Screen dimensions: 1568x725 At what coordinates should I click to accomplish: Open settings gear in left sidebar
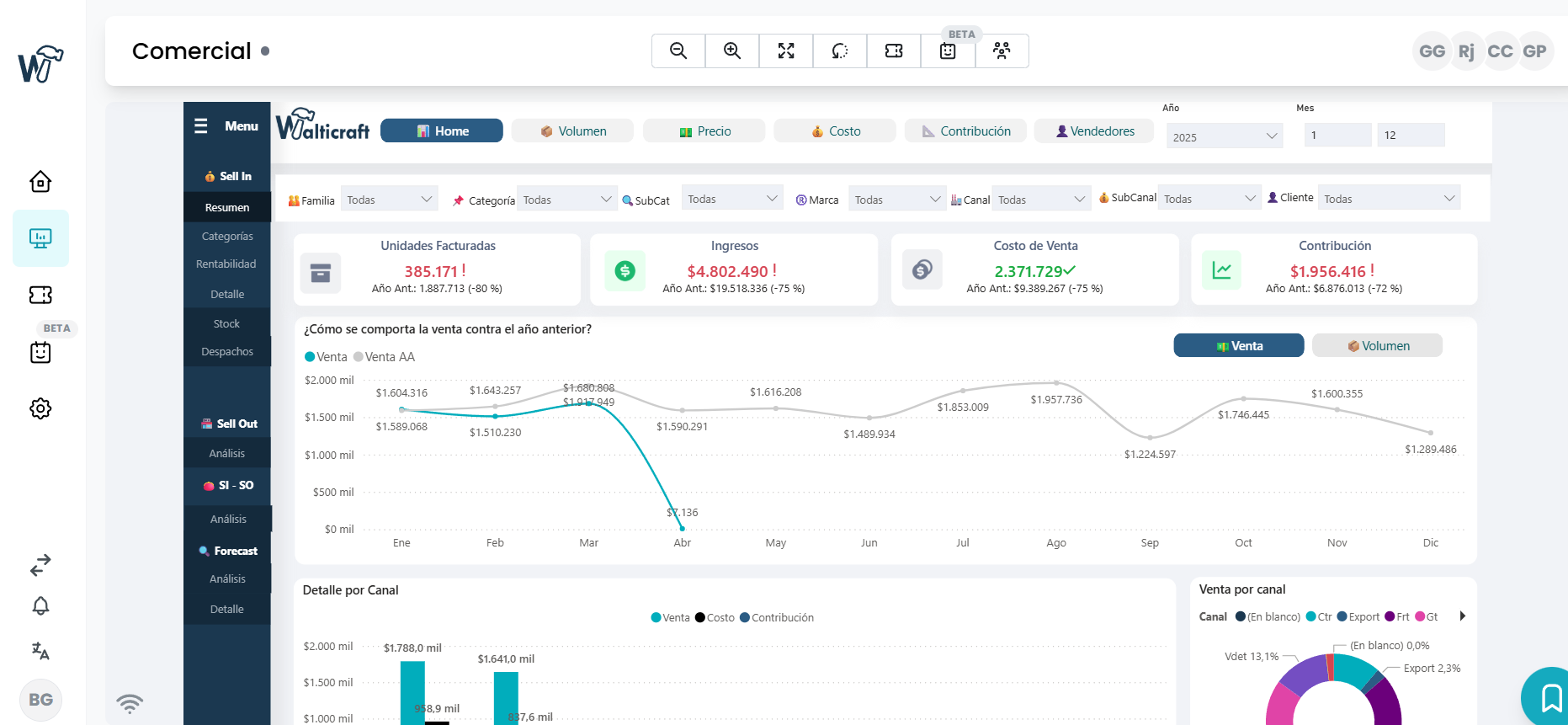[x=40, y=409]
